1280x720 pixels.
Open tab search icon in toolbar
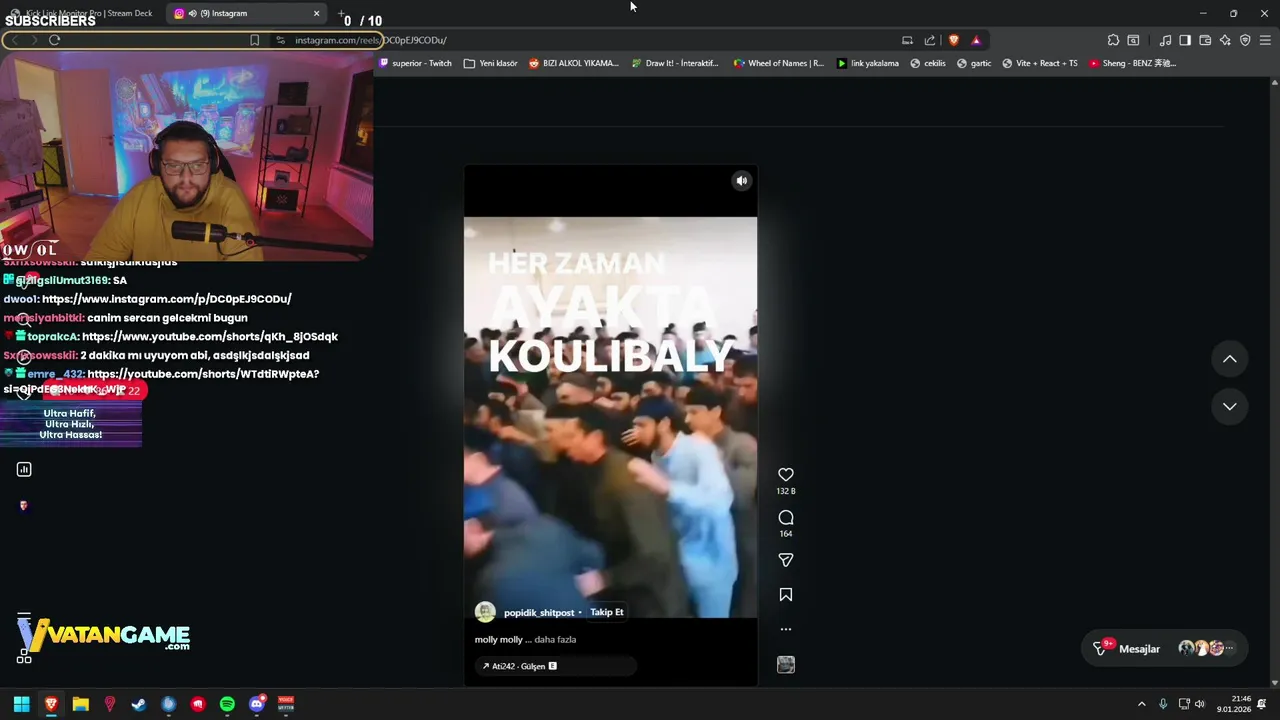1133,40
